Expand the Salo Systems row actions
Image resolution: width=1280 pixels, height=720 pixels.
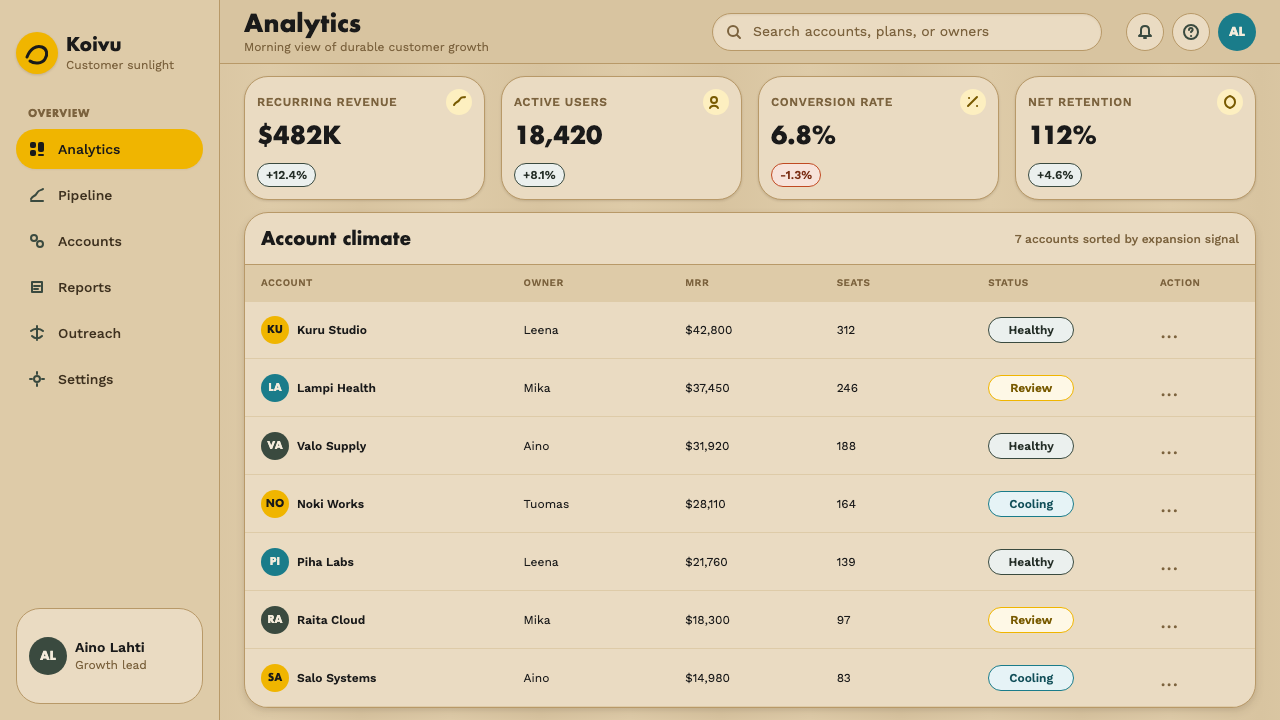[1169, 684]
